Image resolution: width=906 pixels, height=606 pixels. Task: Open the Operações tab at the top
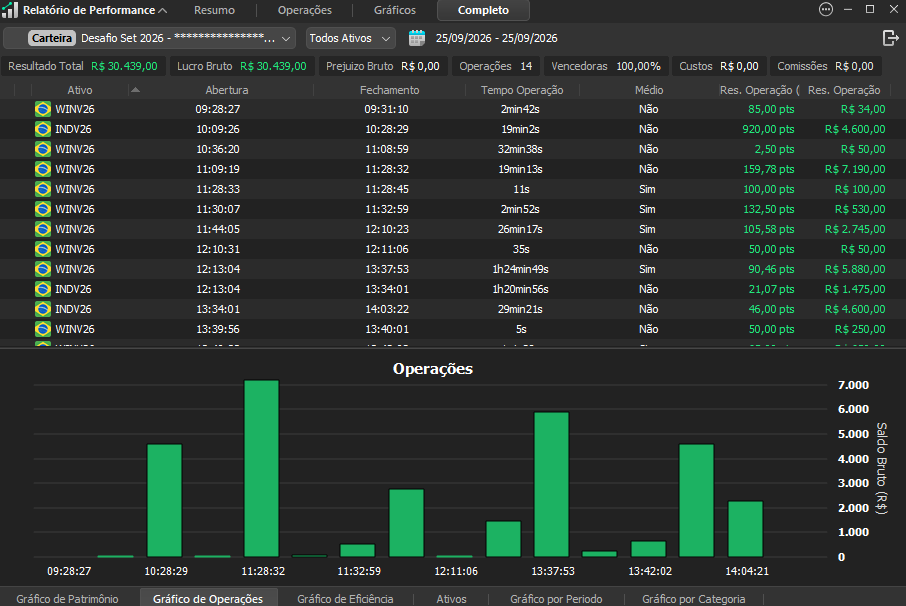coord(305,10)
